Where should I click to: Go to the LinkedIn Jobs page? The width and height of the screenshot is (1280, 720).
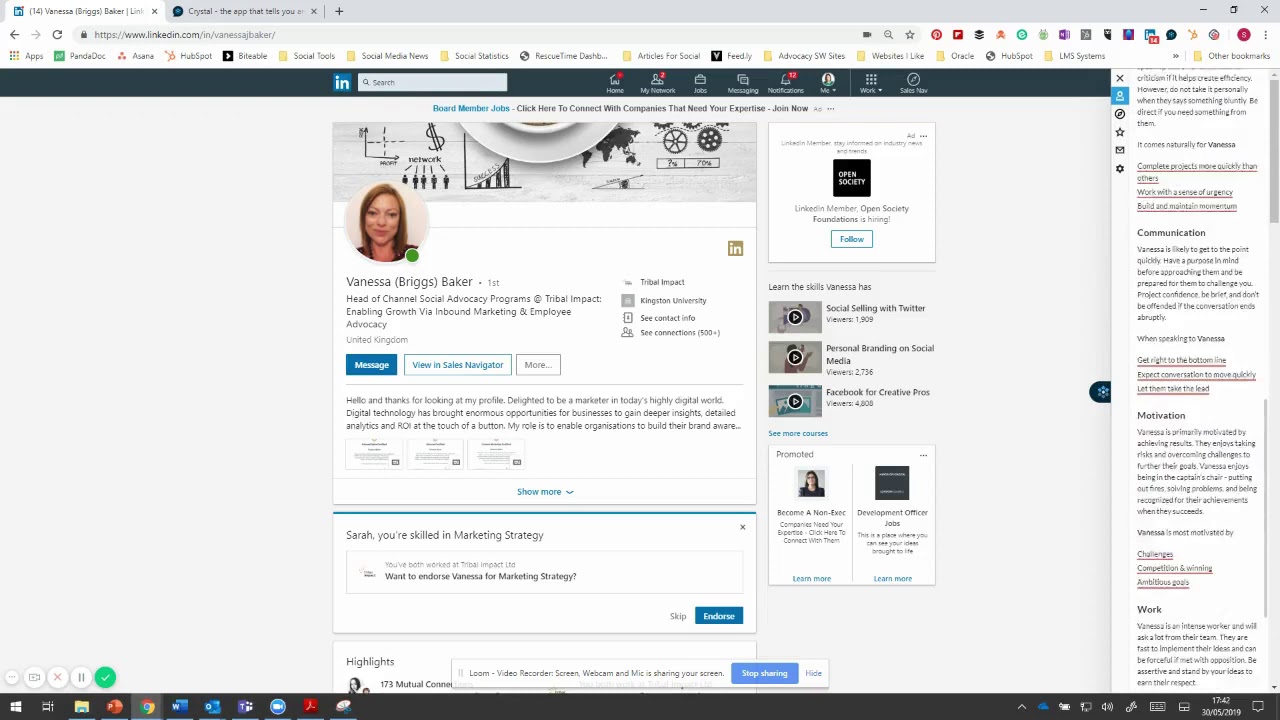(700, 83)
